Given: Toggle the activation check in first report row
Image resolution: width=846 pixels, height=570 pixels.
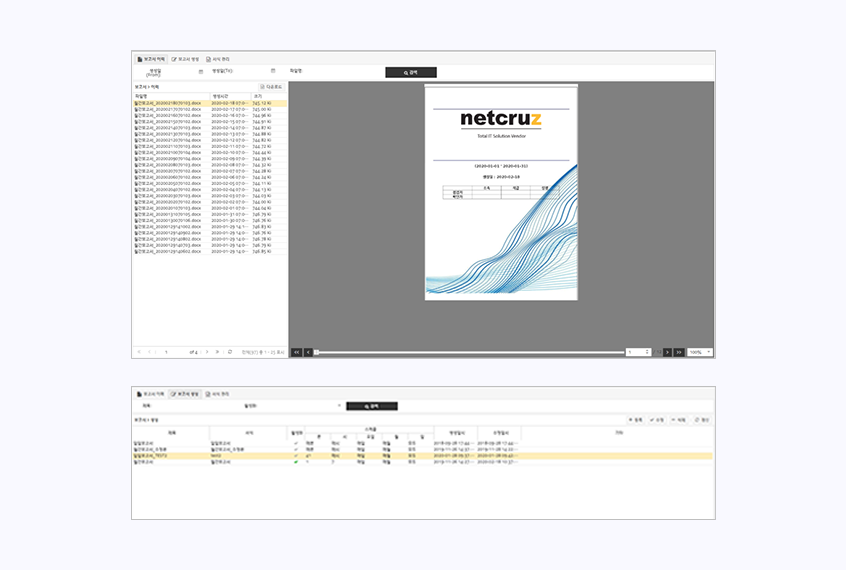Looking at the screenshot, I should [x=296, y=443].
